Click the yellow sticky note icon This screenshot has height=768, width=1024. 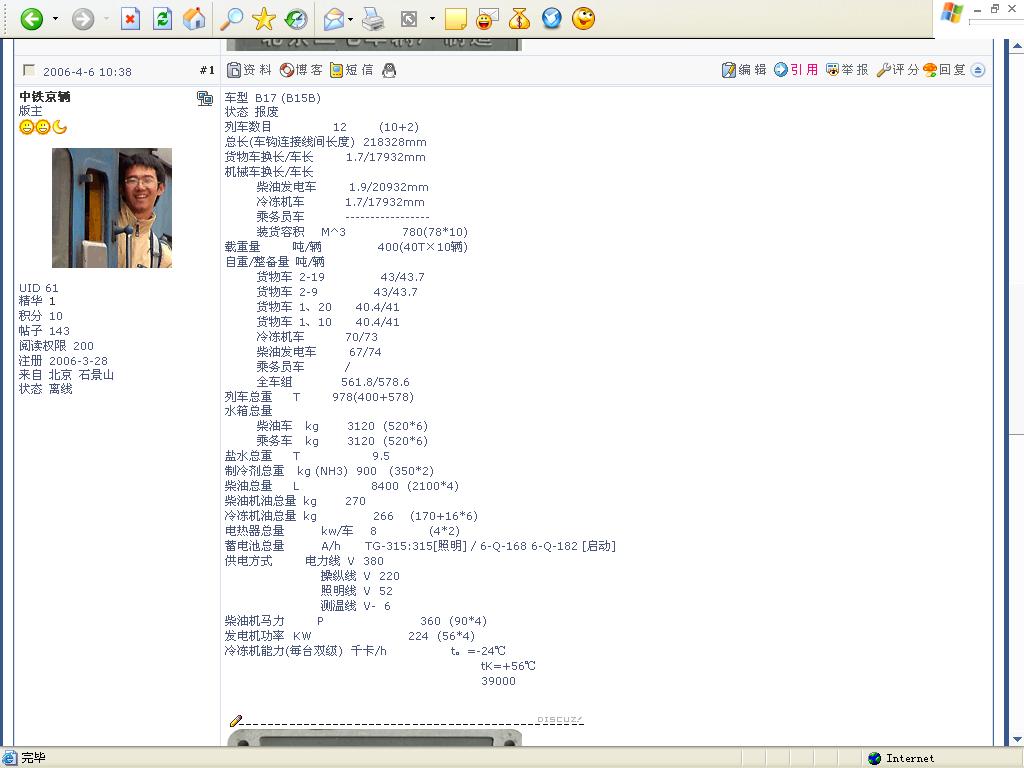click(x=455, y=19)
